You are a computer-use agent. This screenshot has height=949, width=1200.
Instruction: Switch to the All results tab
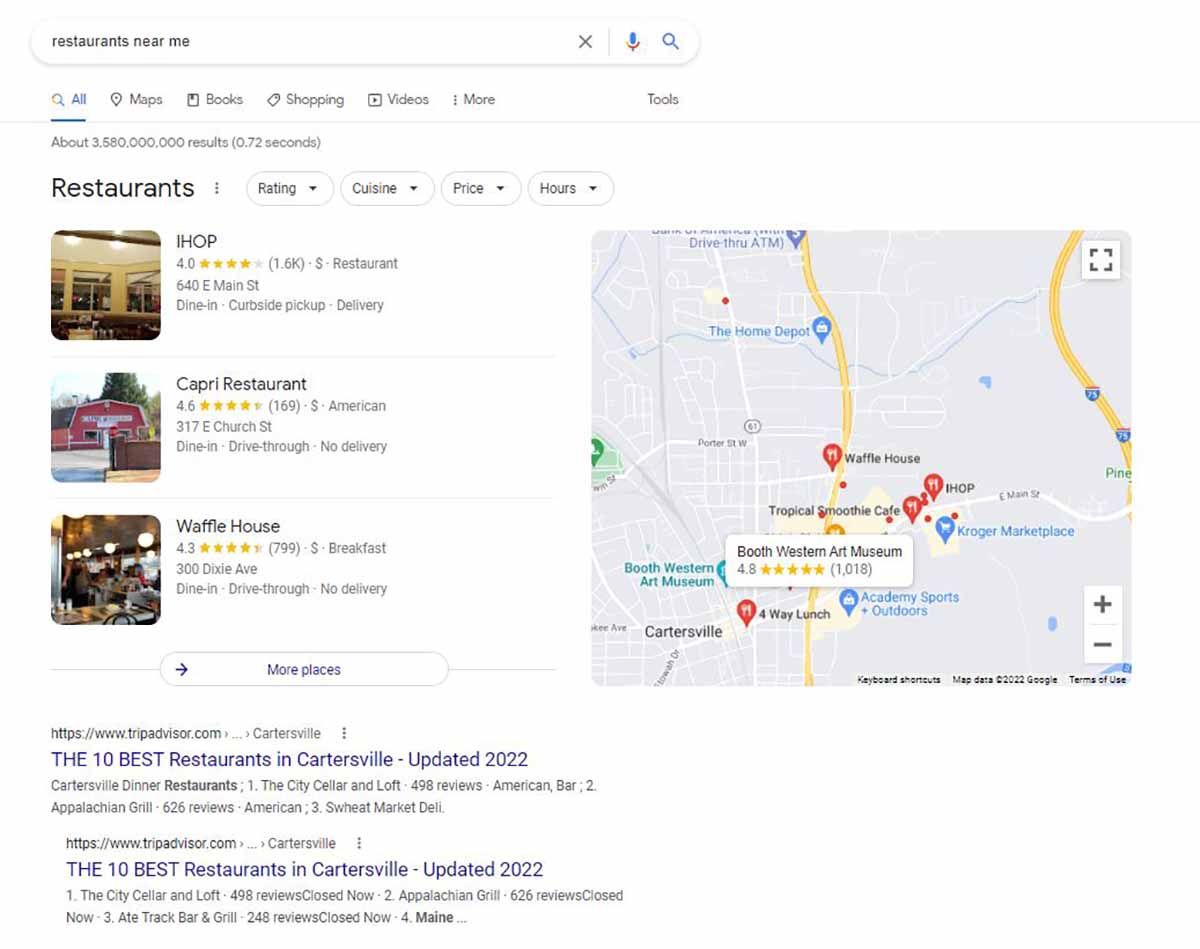tap(69, 99)
